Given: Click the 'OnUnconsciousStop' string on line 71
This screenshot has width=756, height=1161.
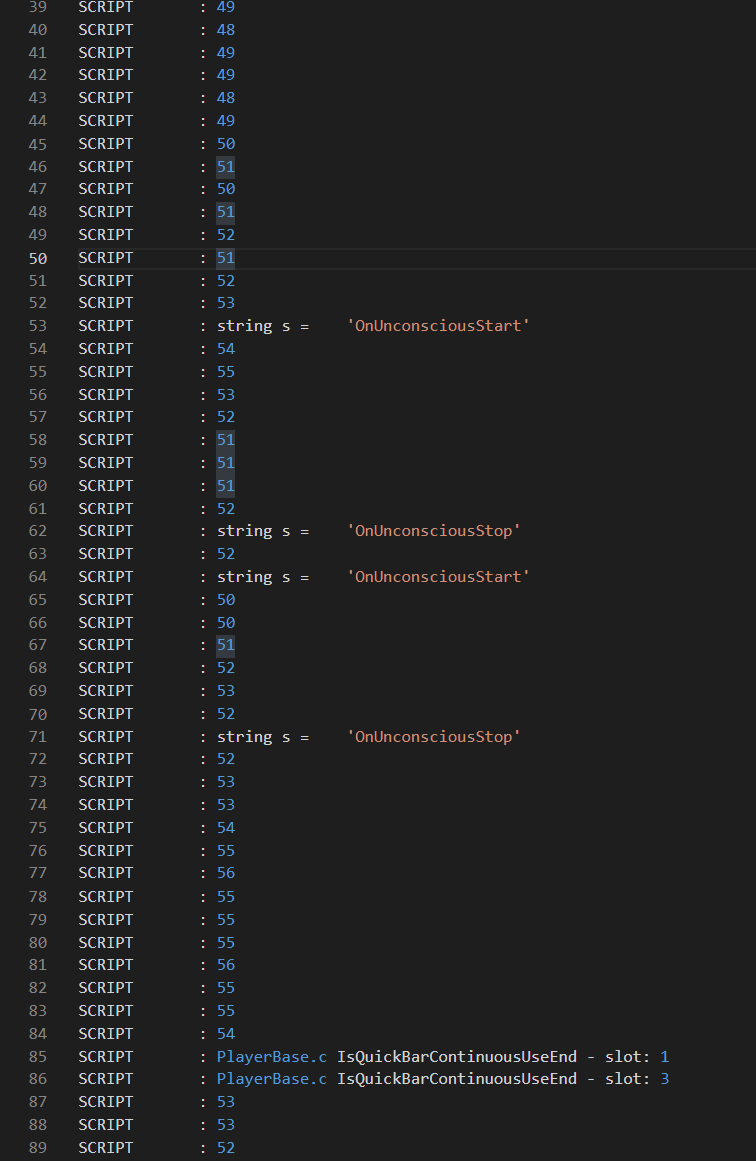Looking at the screenshot, I should 434,737.
